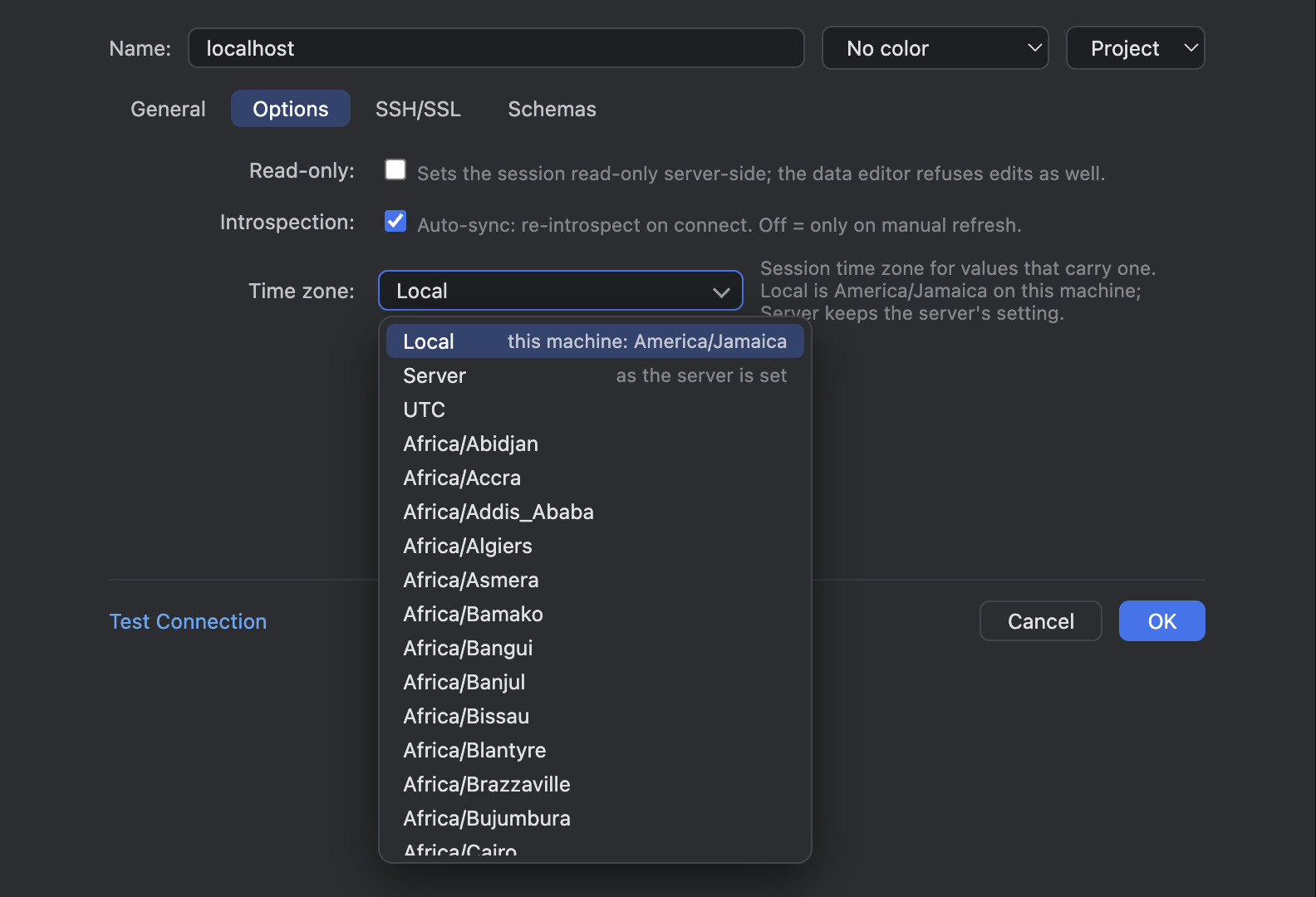Pick Africa/Bamako from the list
Viewport: 1316px width, 897px height.
tap(595, 614)
